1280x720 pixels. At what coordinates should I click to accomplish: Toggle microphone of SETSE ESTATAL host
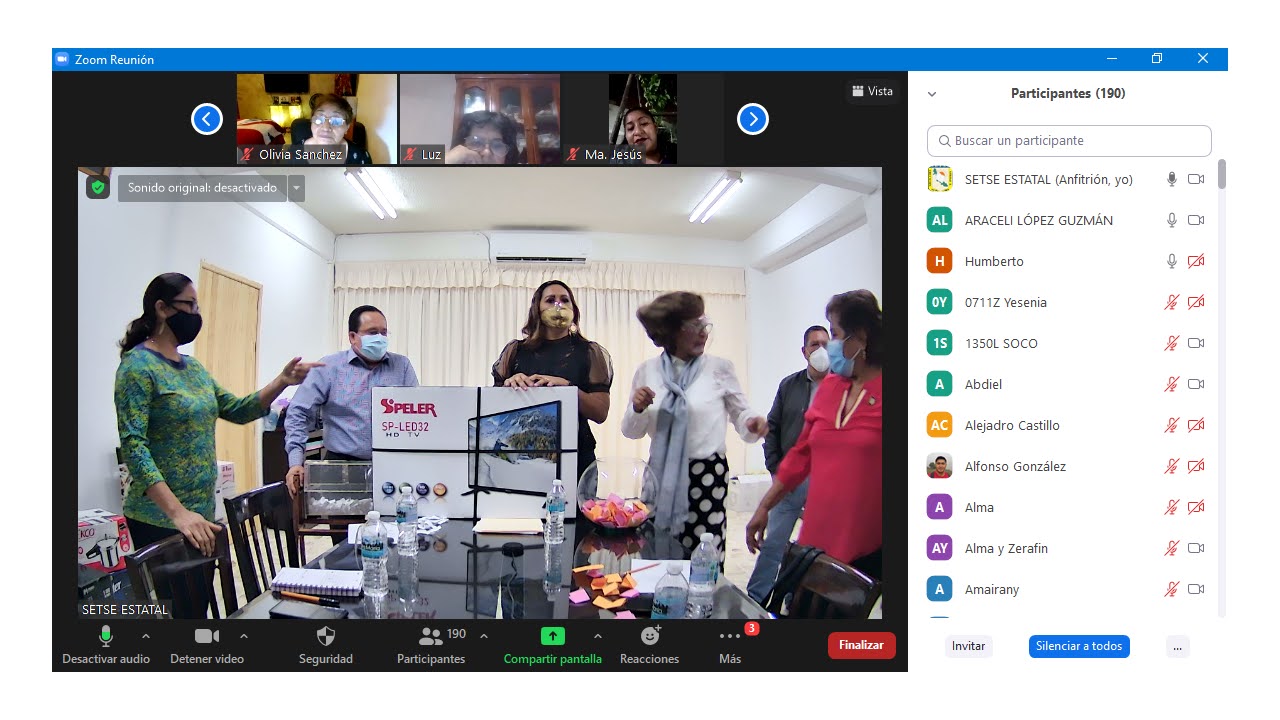tap(1172, 179)
